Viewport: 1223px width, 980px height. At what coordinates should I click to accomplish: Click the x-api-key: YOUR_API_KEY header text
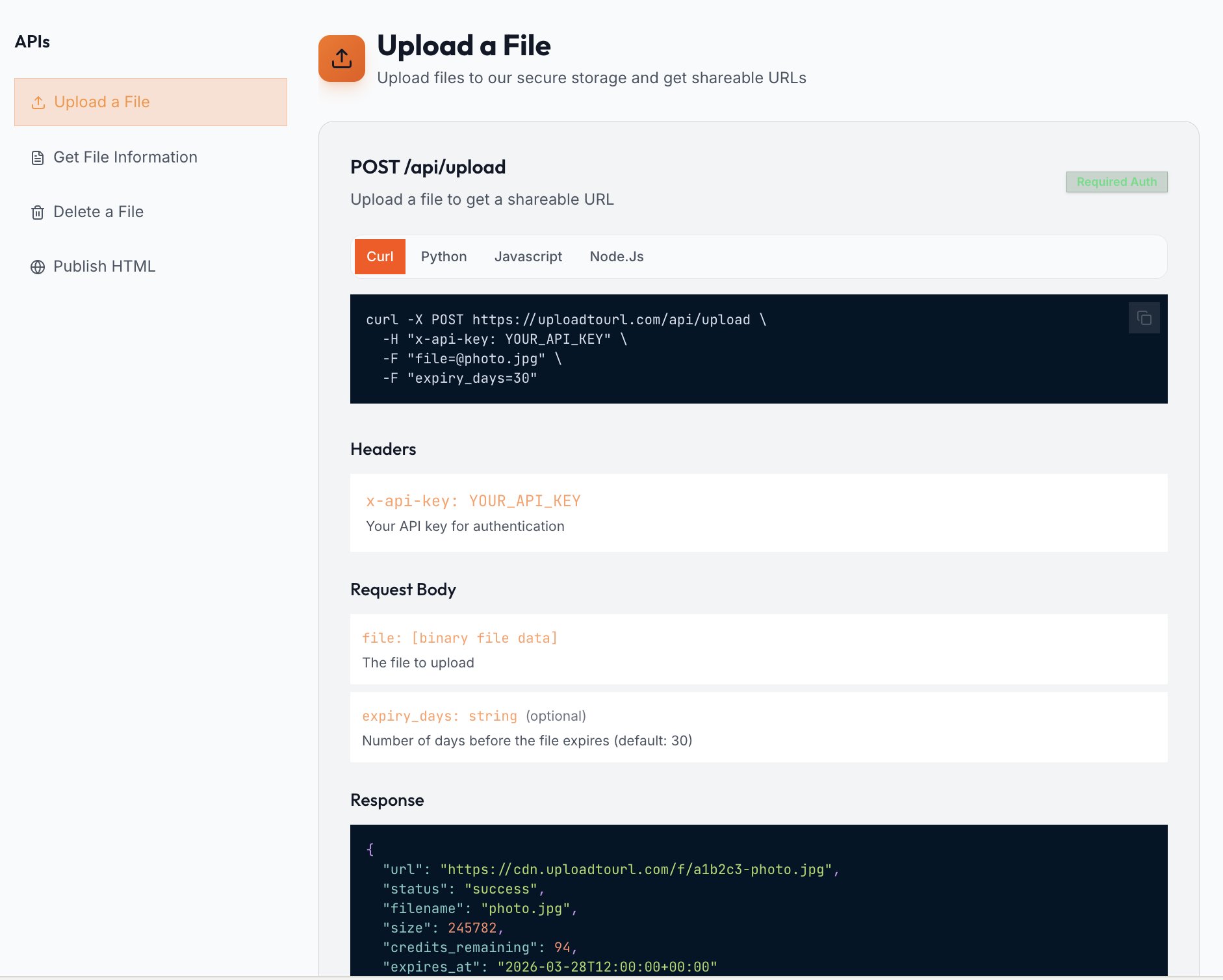point(473,501)
